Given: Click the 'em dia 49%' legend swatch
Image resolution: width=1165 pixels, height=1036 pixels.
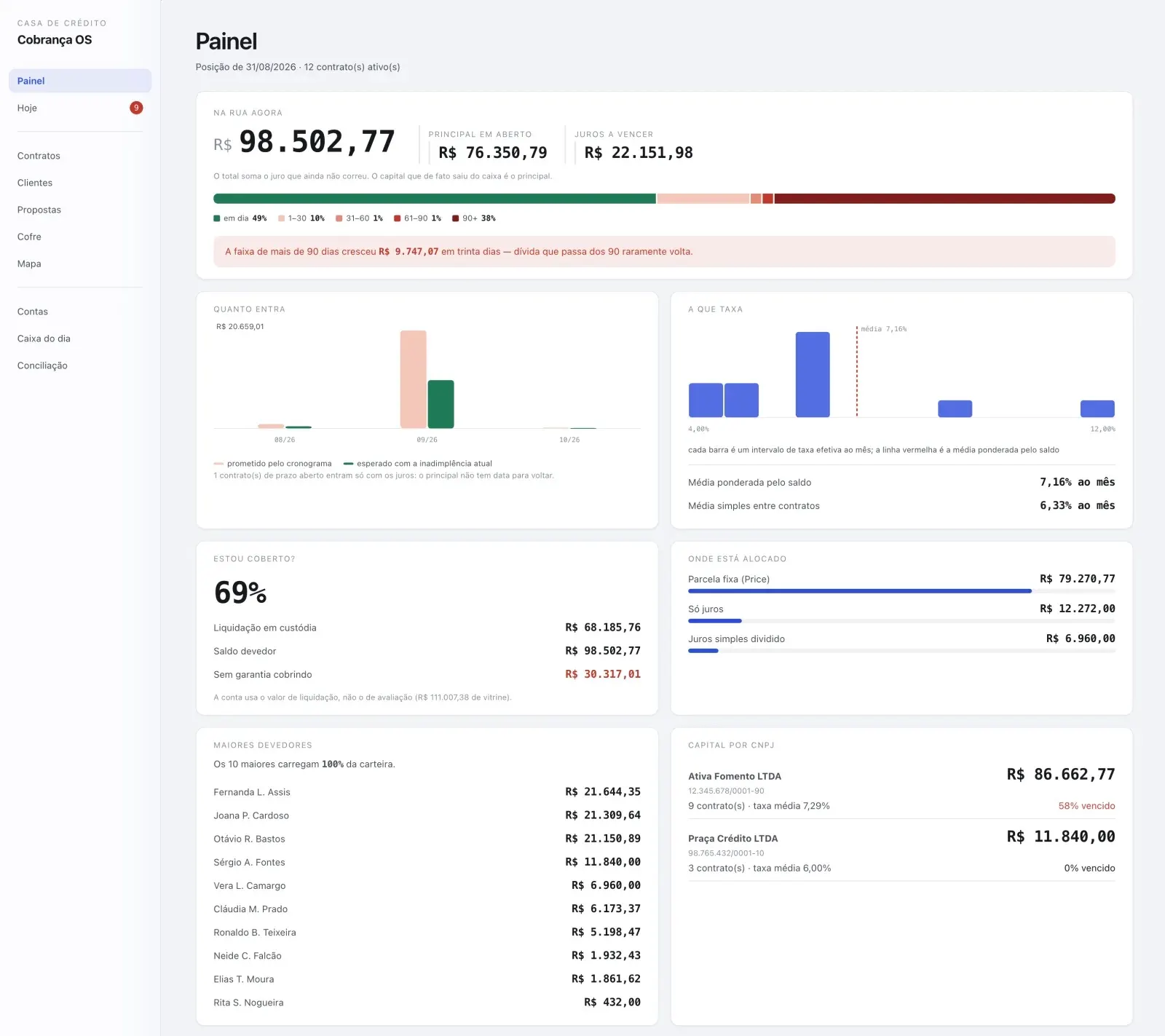Looking at the screenshot, I should [x=216, y=218].
